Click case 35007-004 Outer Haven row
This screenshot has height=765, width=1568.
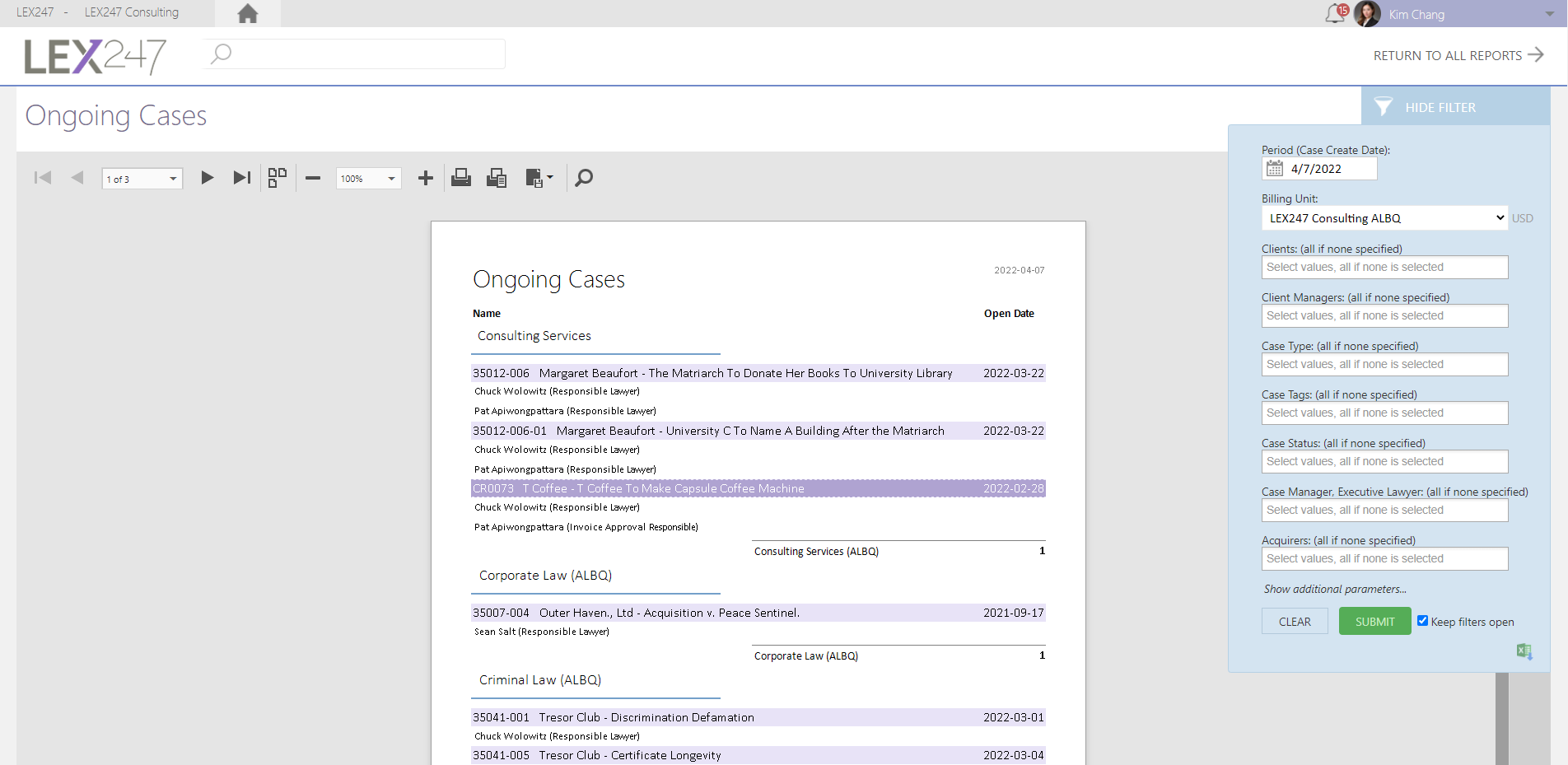coord(758,613)
